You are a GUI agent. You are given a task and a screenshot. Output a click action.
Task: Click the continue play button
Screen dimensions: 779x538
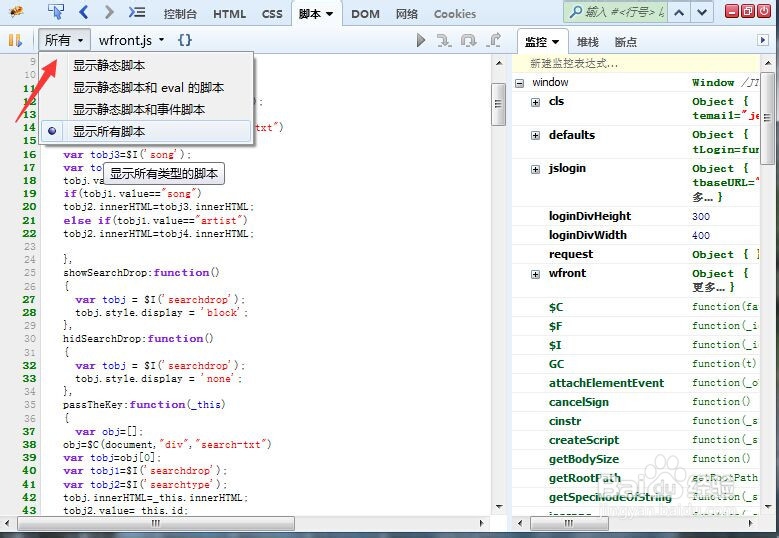pos(421,40)
